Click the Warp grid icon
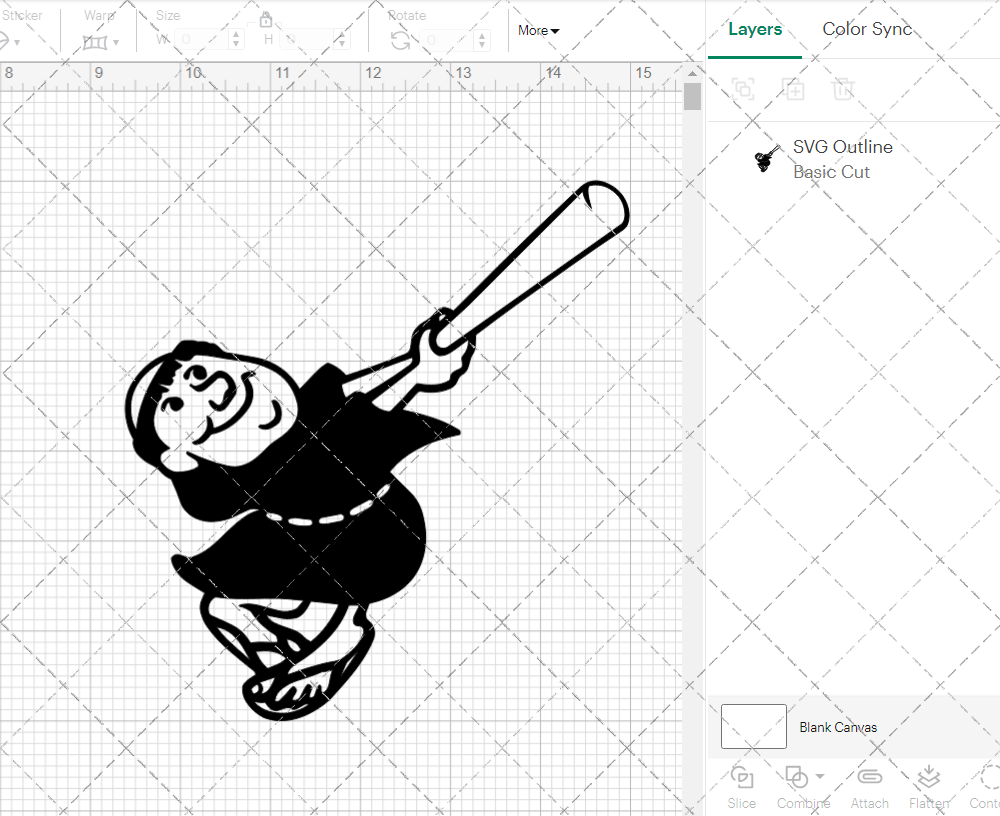 pyautogui.click(x=95, y=42)
